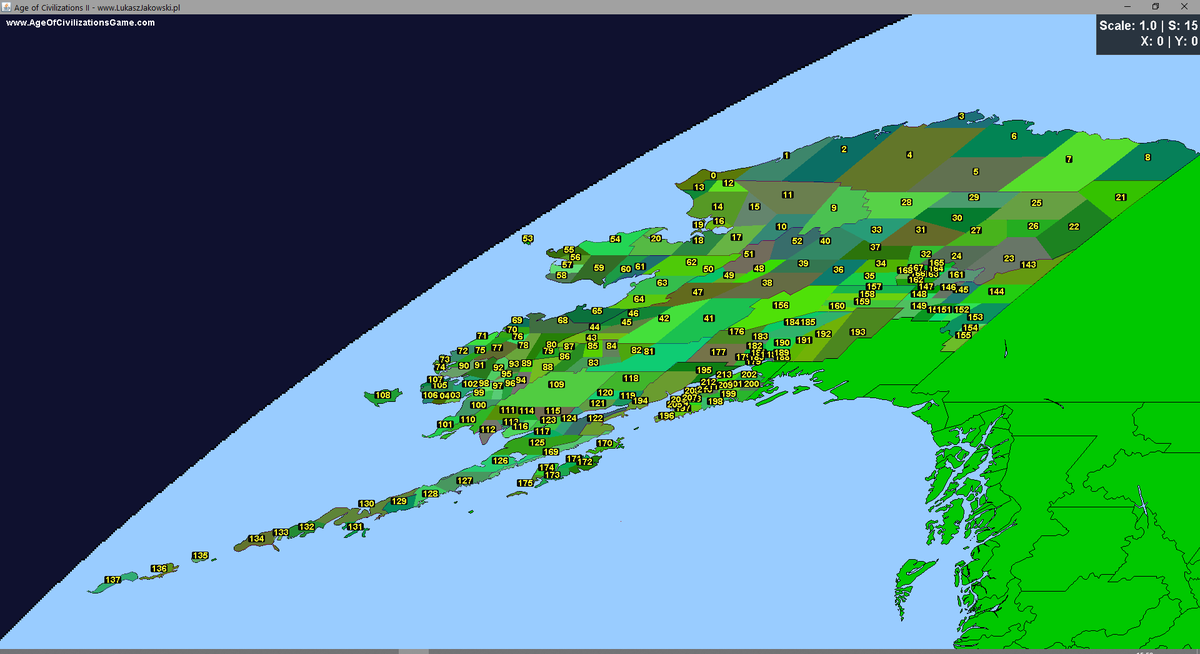Pick the province marked 144
The height and width of the screenshot is (654, 1200).
coord(996,292)
